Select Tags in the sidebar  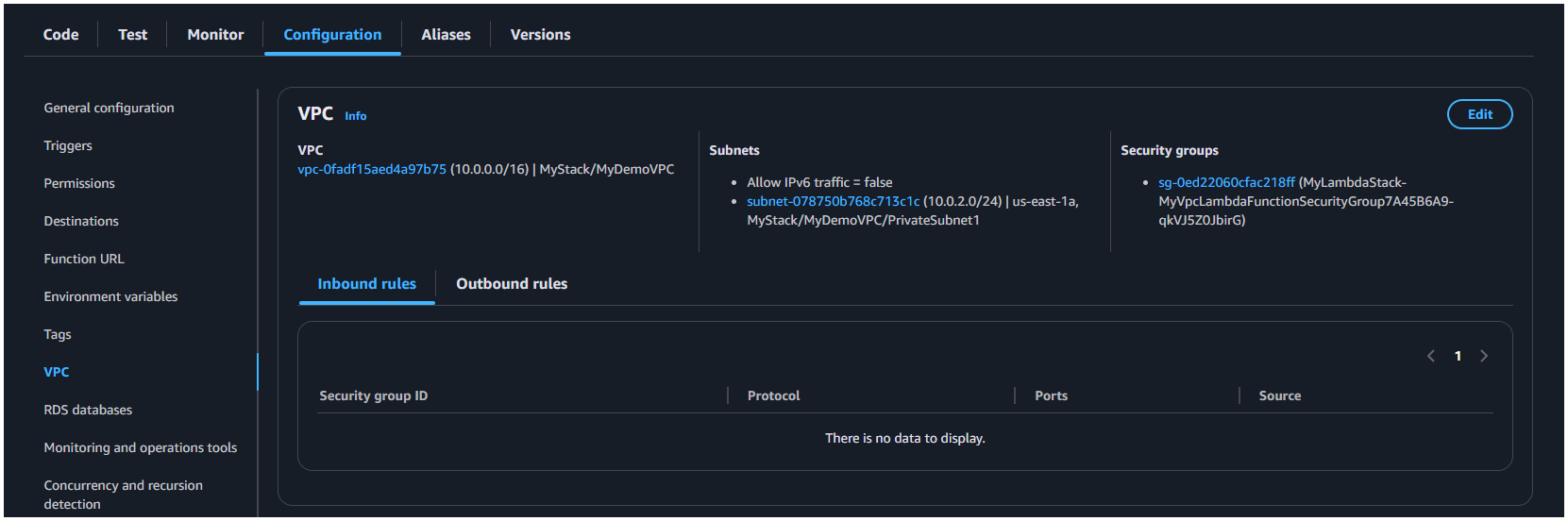coord(58,334)
